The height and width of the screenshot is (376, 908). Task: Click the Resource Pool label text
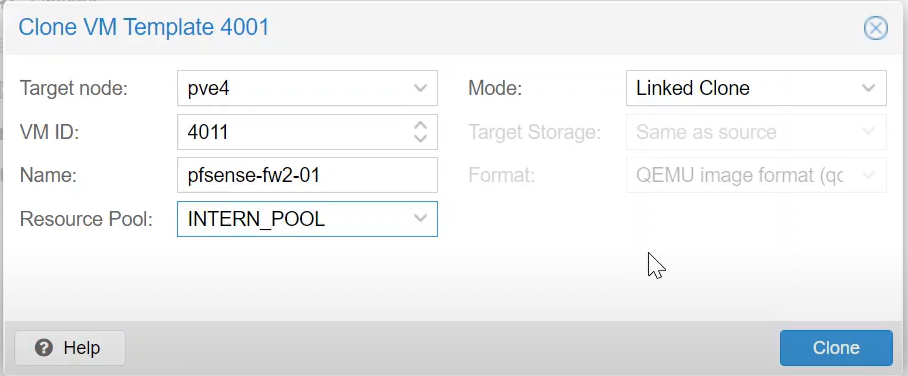coord(86,219)
